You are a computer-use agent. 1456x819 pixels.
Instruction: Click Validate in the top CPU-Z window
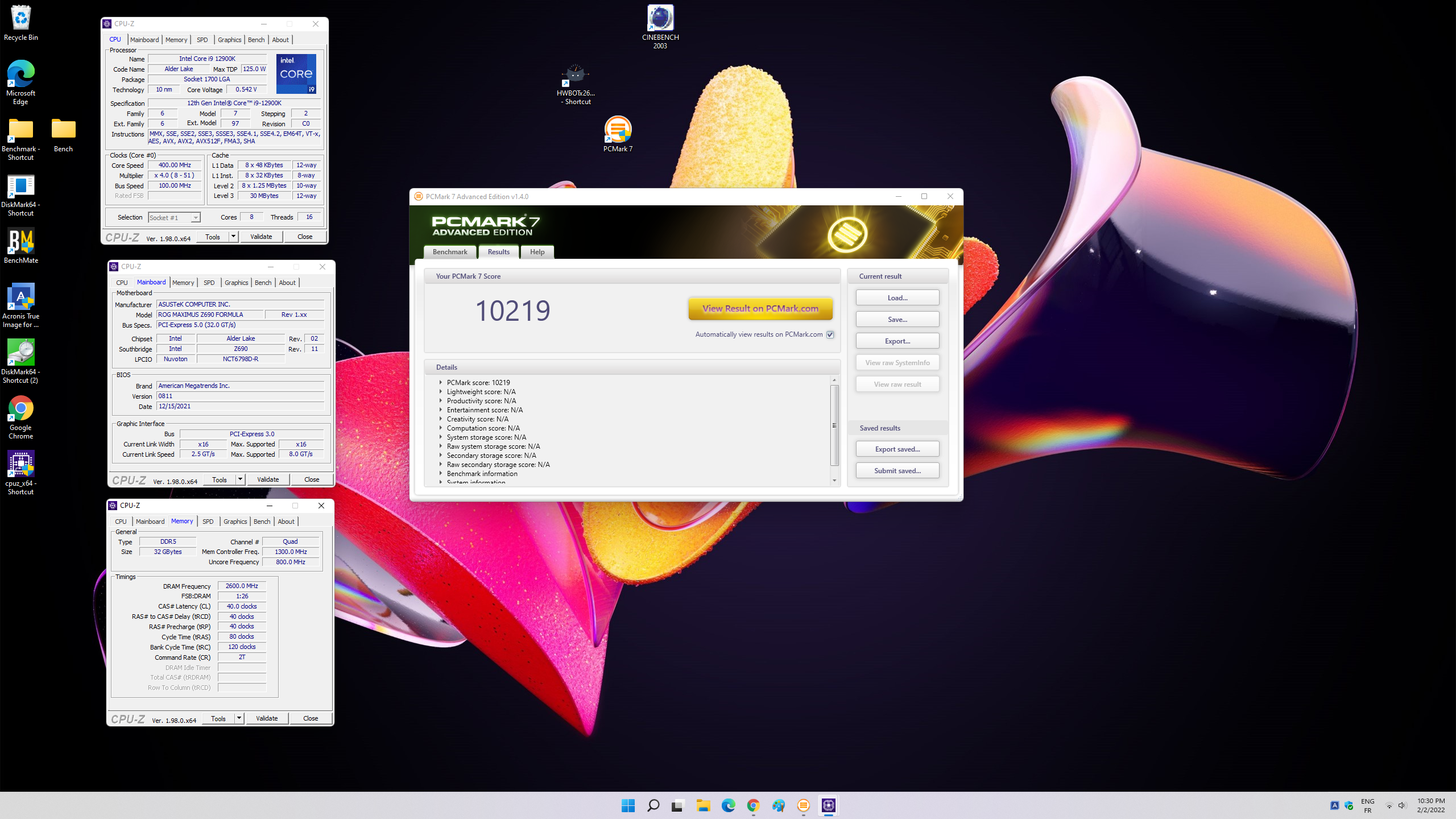(261, 237)
